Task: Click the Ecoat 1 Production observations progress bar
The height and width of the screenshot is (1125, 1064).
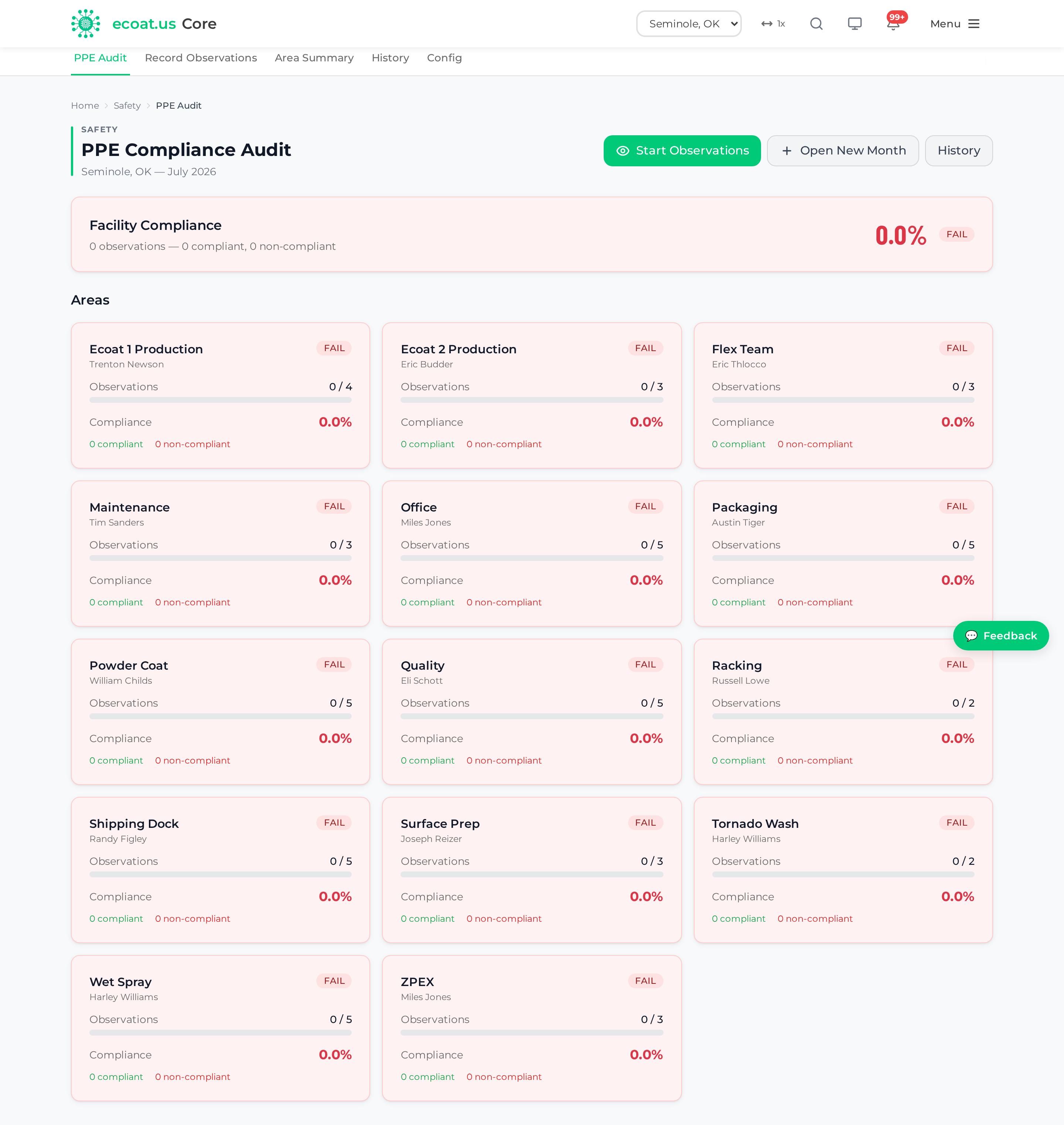Action: coord(220,400)
